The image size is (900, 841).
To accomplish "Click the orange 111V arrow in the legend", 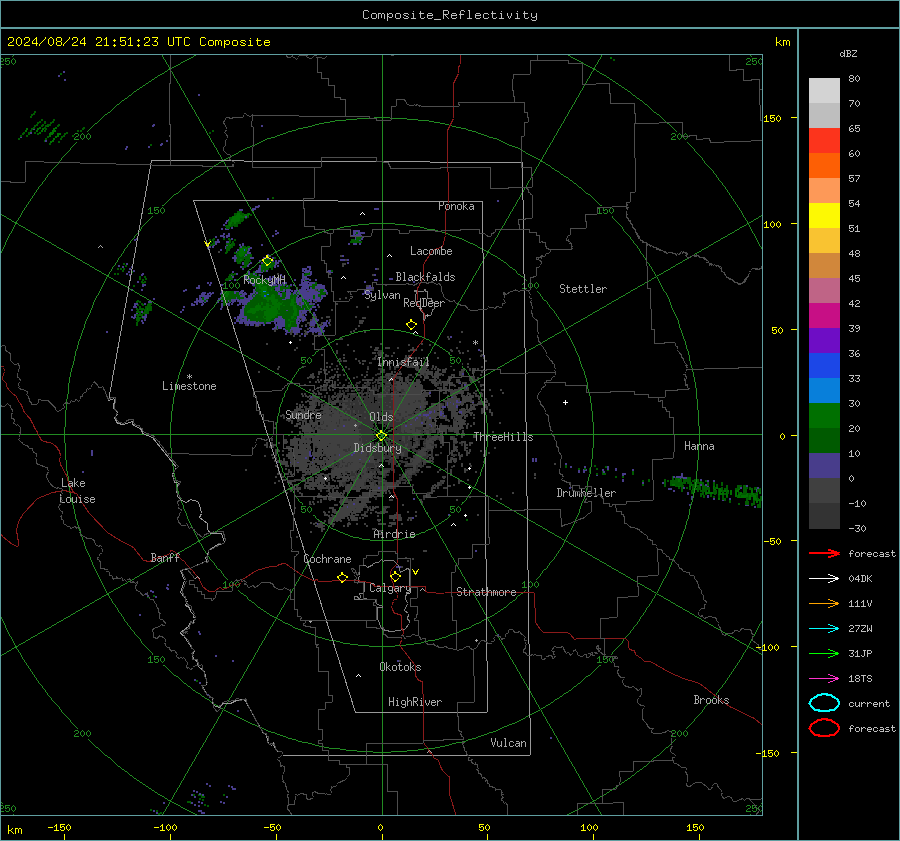I will click(x=824, y=603).
